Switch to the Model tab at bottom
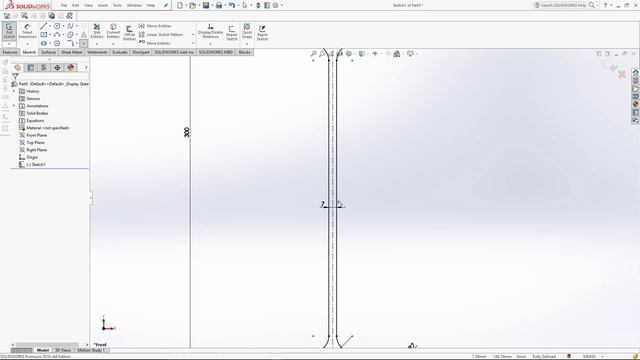 [43, 350]
